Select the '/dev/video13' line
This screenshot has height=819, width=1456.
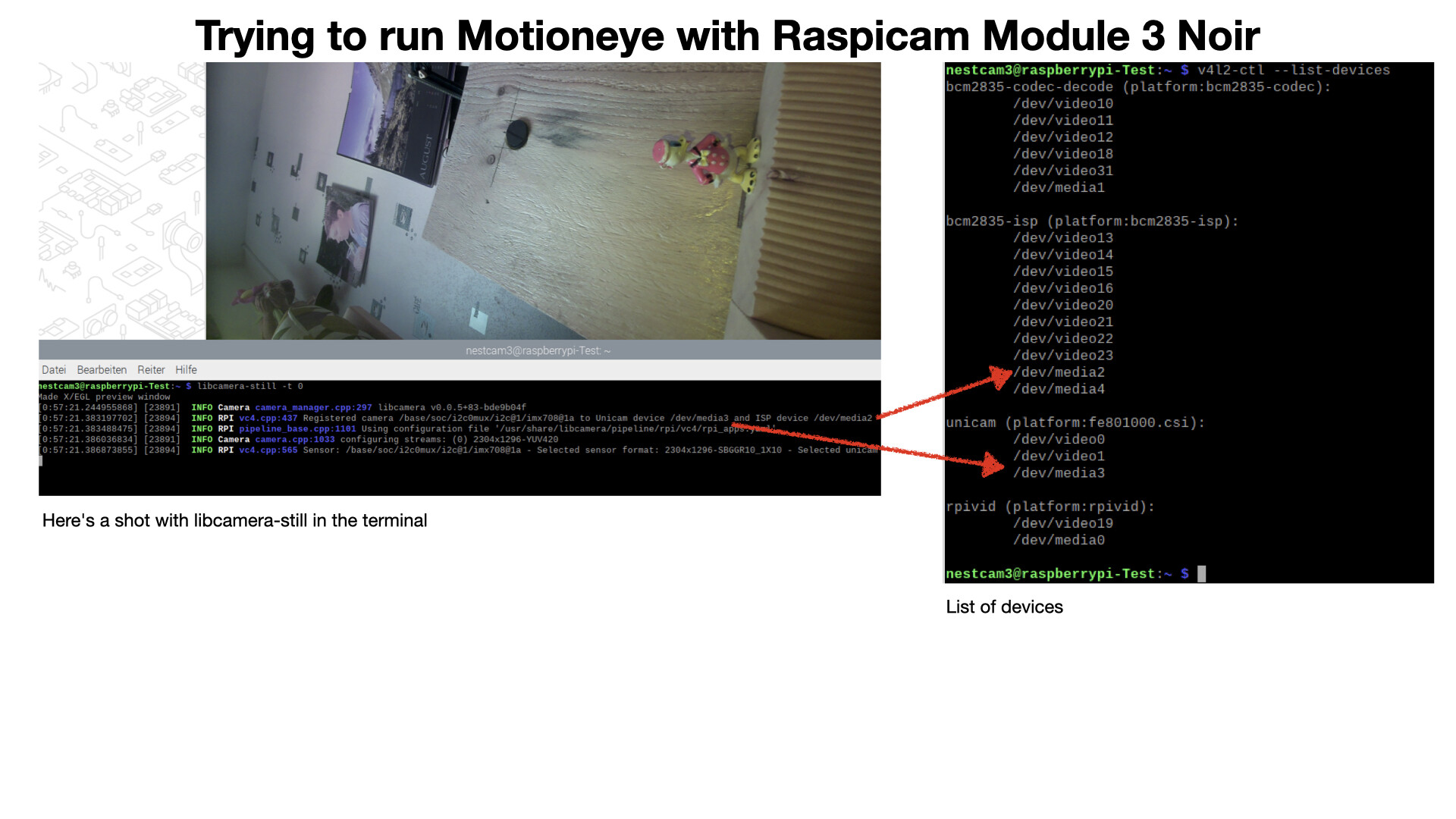point(1063,238)
